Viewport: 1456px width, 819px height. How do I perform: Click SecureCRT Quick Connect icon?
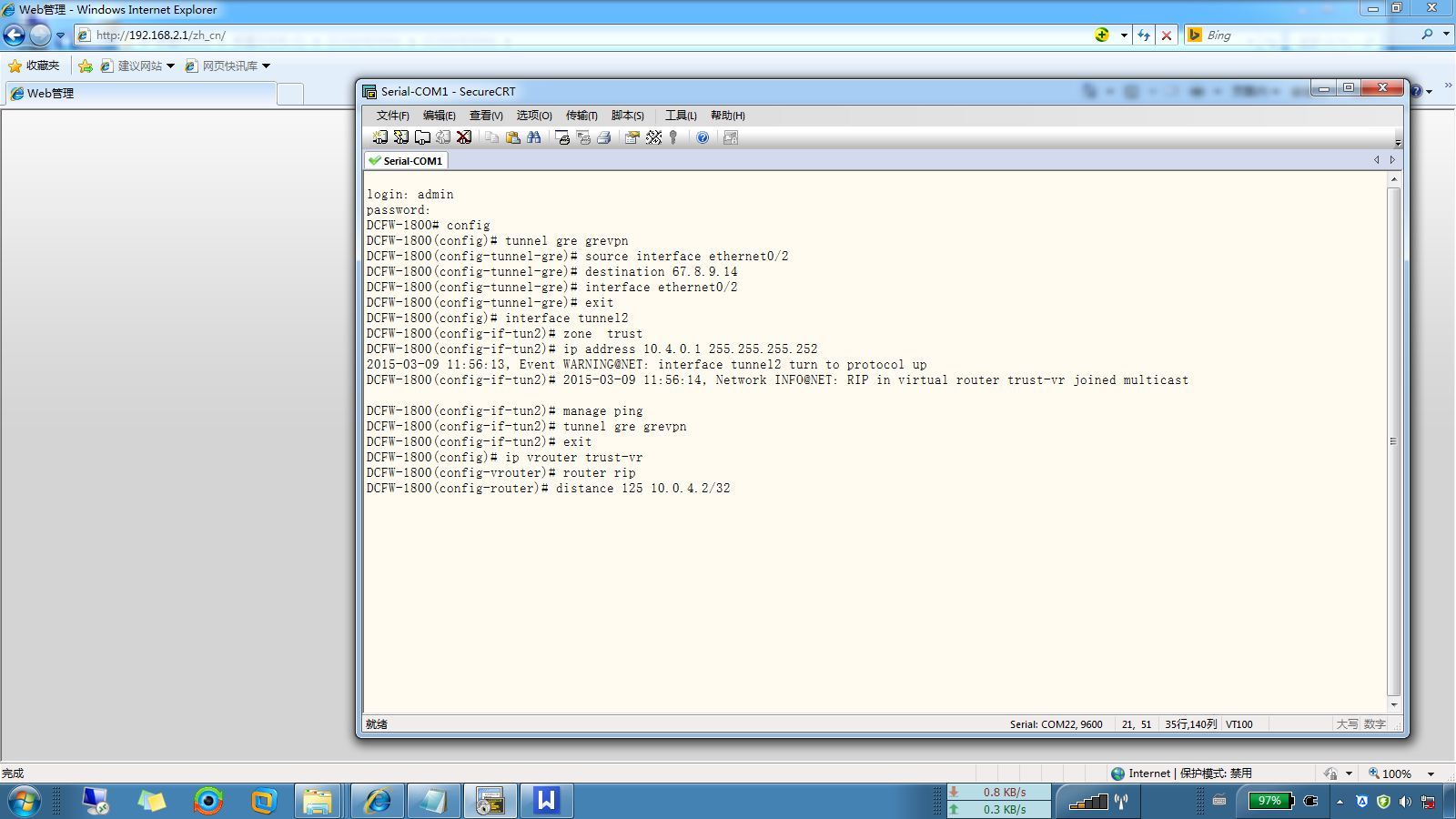pos(400,137)
